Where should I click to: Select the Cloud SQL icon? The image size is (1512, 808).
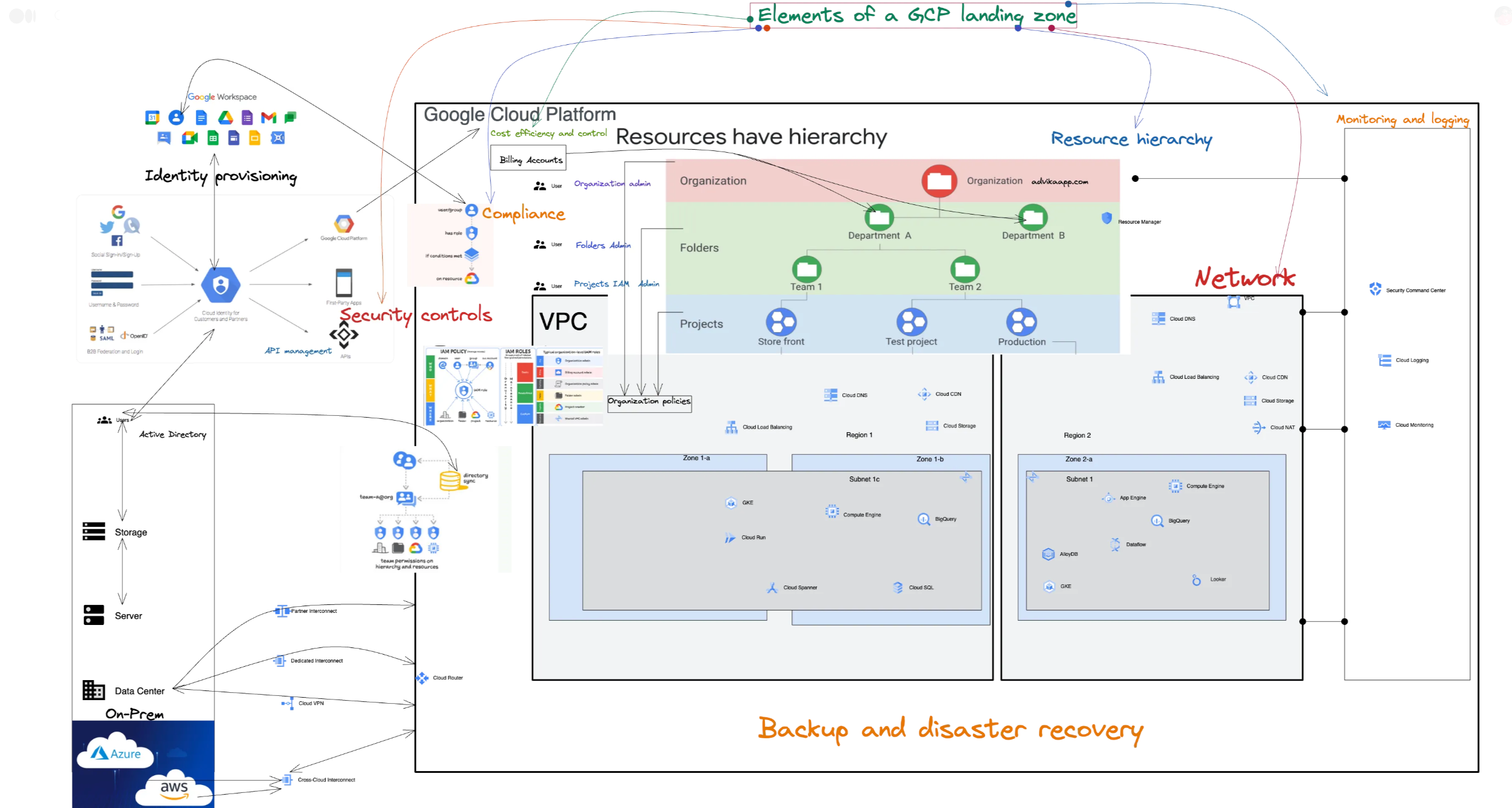pos(898,587)
